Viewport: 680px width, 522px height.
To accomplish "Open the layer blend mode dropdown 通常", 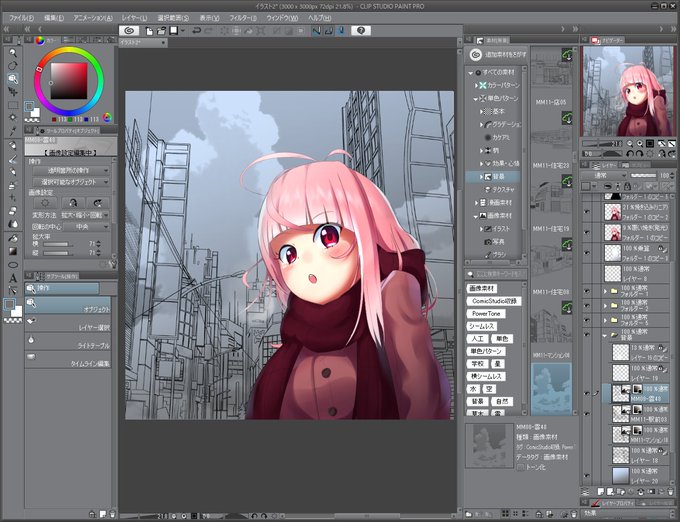I will pyautogui.click(x=604, y=176).
